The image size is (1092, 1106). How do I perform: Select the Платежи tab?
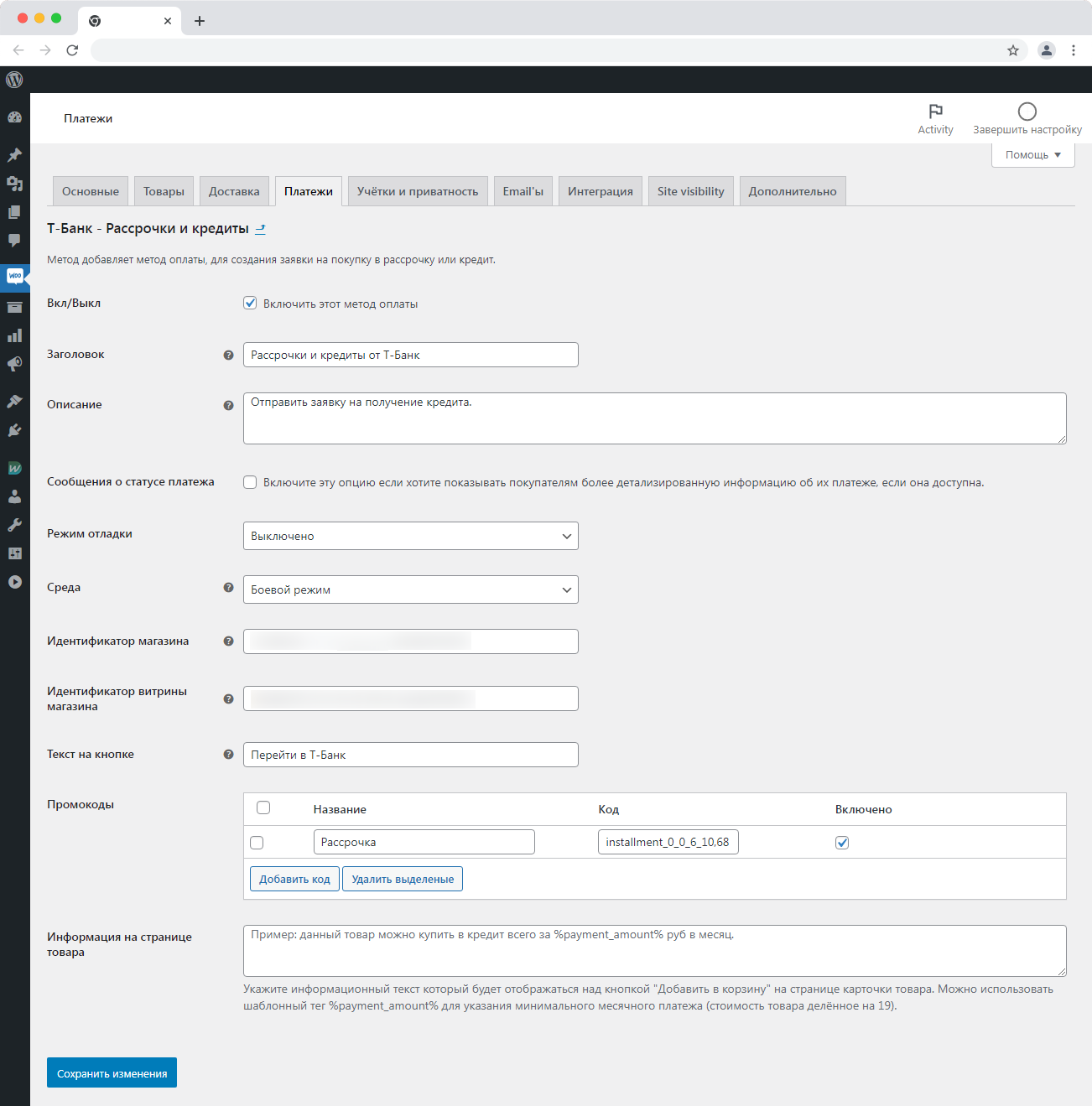pyautogui.click(x=309, y=191)
